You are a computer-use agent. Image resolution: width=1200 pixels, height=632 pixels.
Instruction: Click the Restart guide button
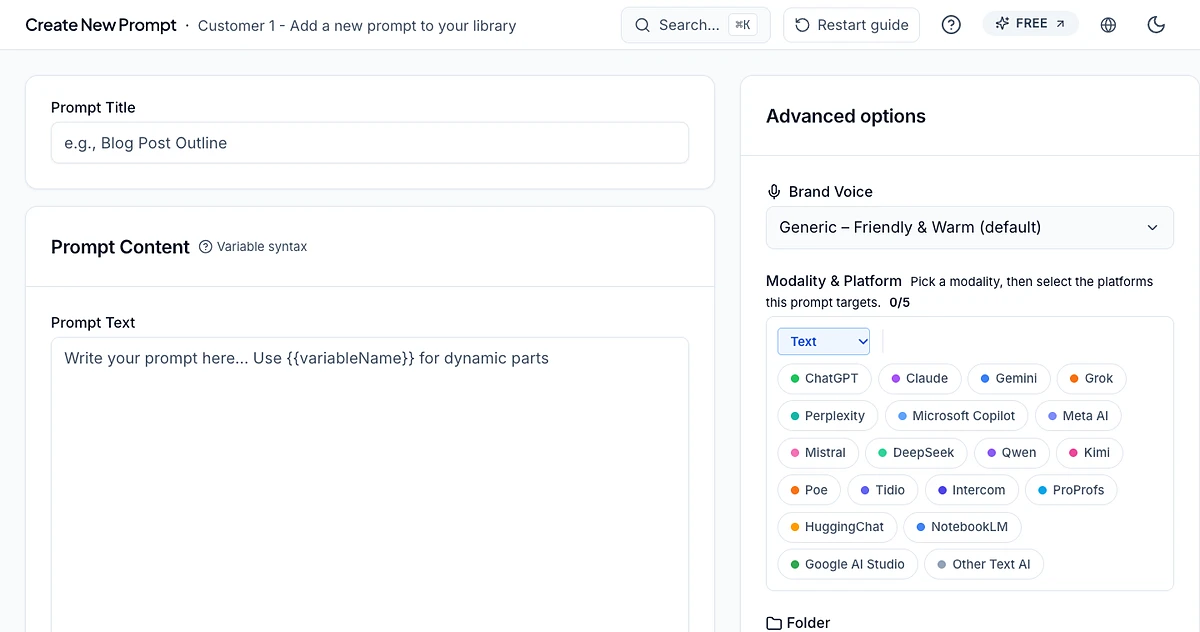click(851, 25)
